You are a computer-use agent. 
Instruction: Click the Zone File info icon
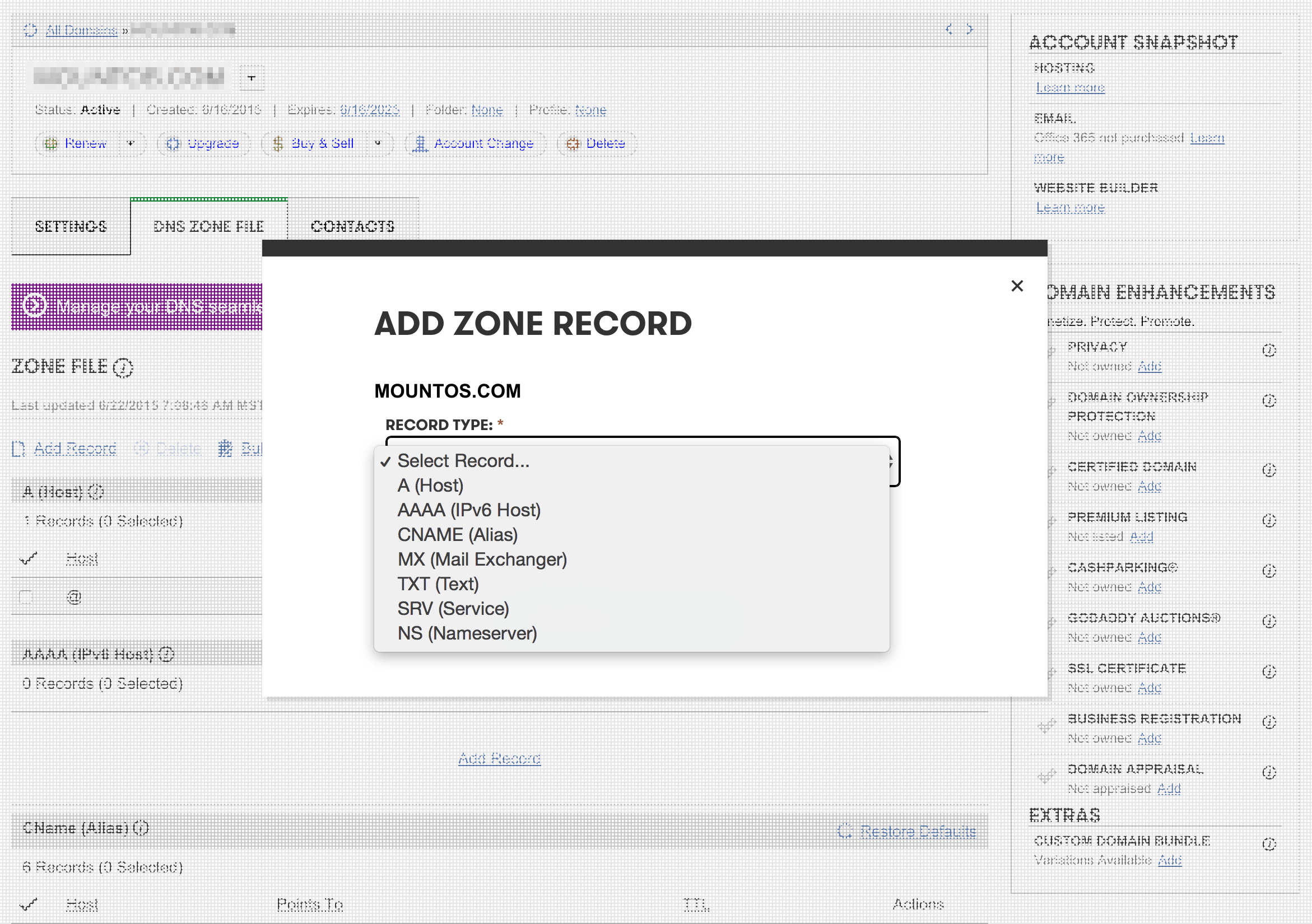(x=123, y=367)
